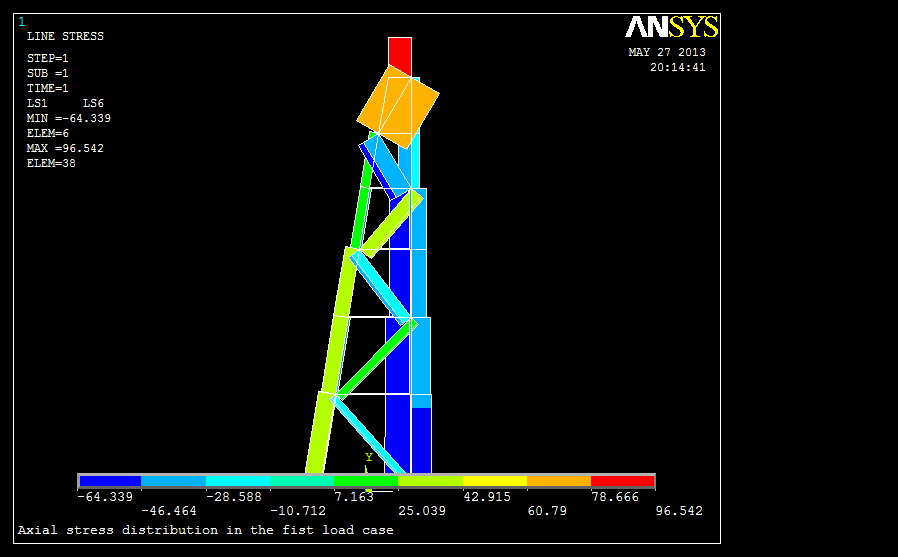Select the yellow legend color band
This screenshot has height=557, width=898.
[x=495, y=481]
